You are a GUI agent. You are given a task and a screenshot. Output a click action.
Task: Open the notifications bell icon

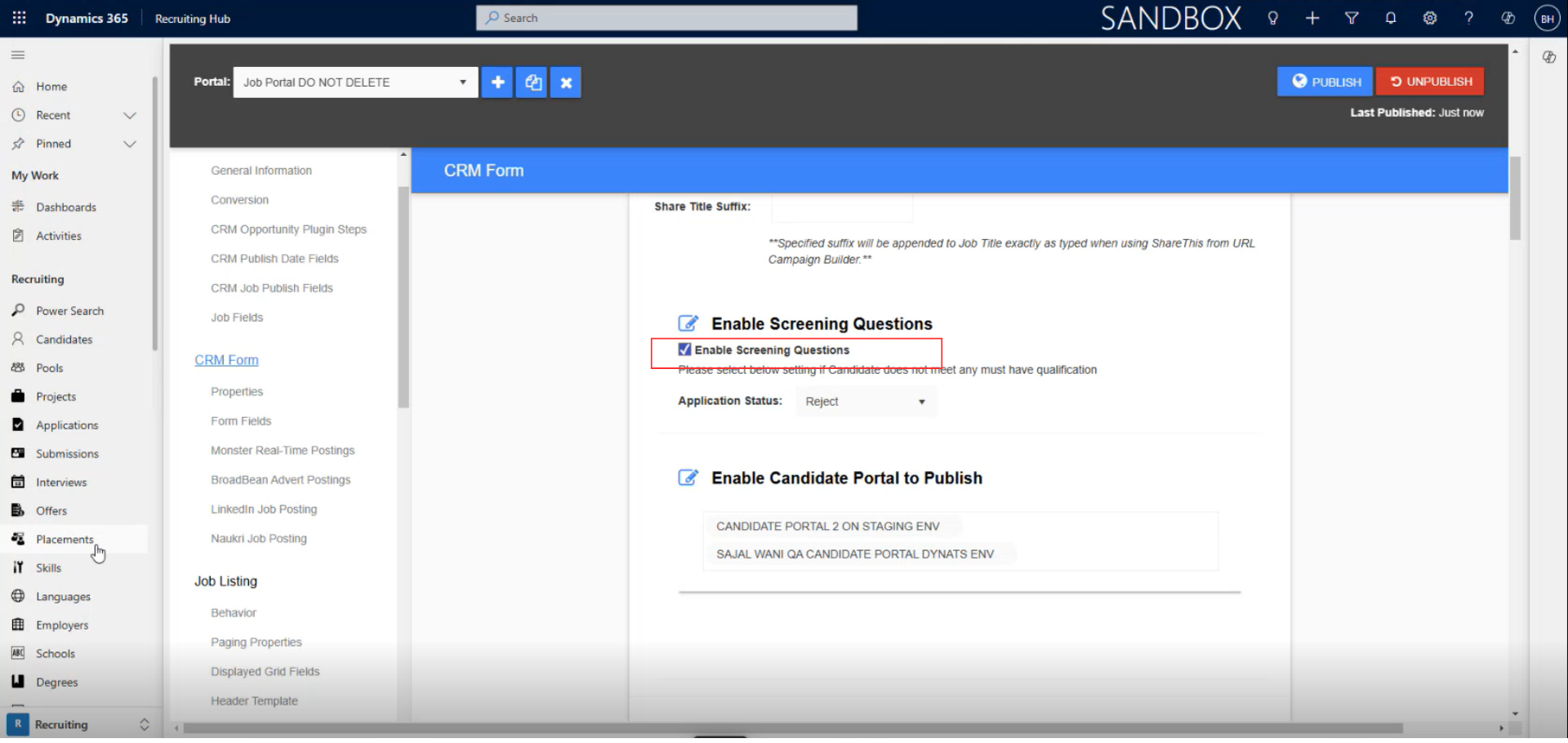tap(1391, 18)
